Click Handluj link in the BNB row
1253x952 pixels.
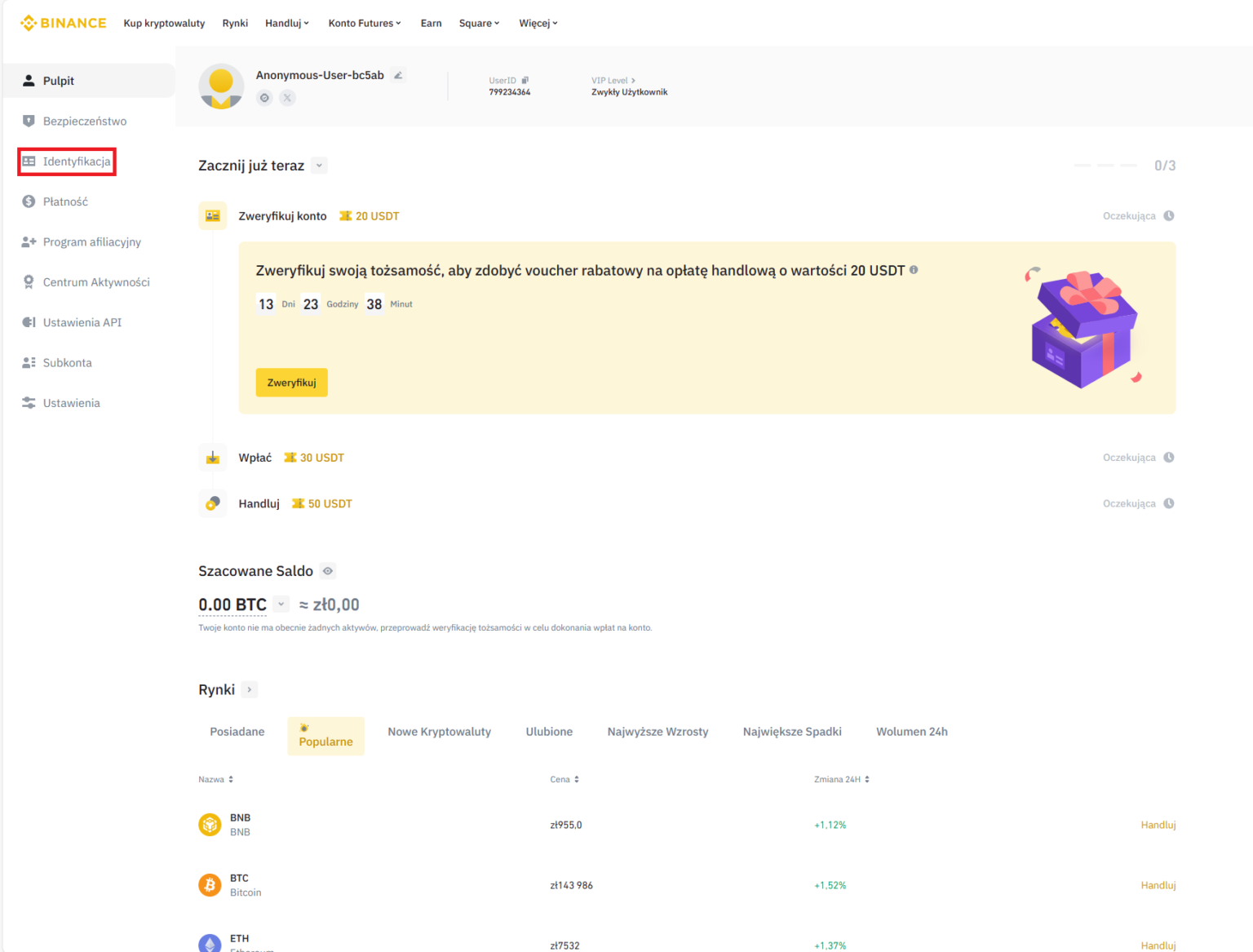[x=1158, y=825]
